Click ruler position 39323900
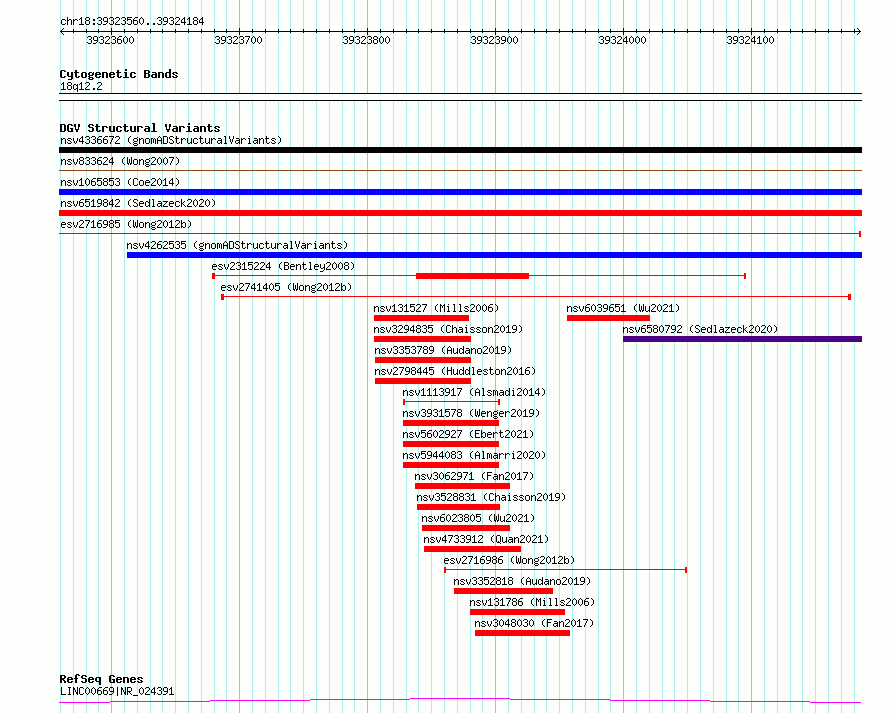890x713 pixels. pos(494,40)
